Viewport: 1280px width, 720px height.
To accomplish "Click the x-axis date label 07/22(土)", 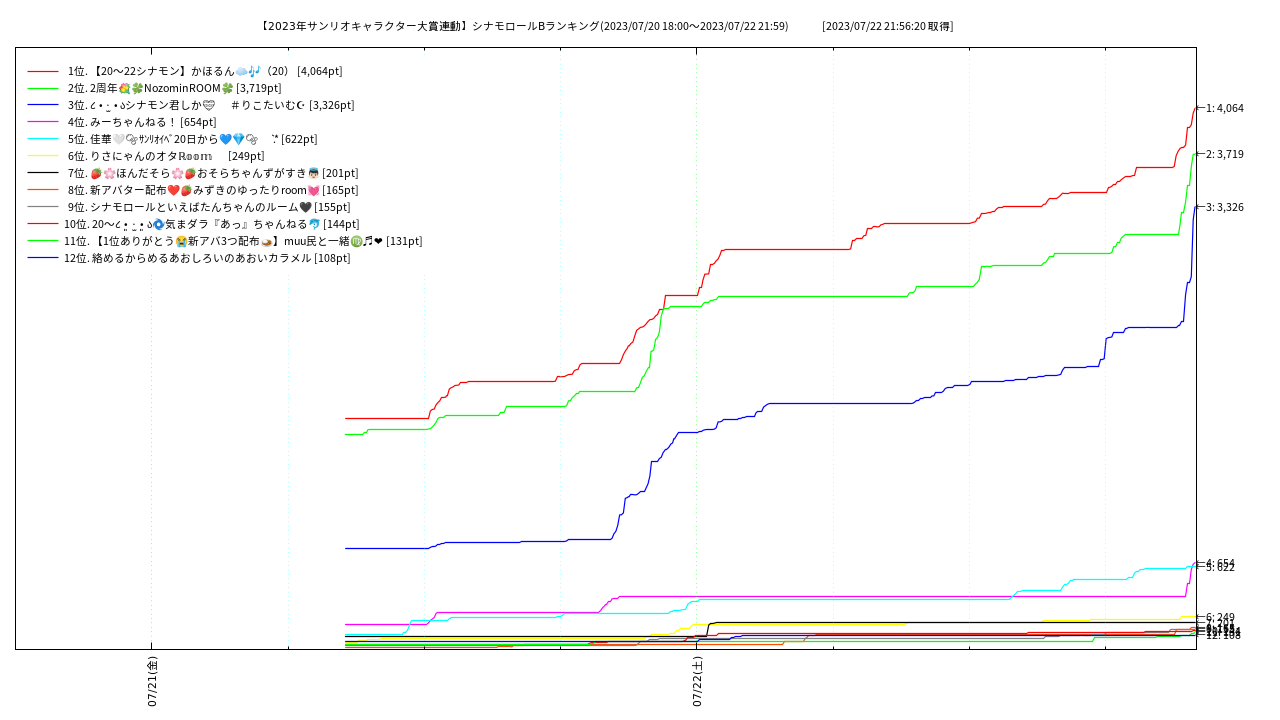I will pyautogui.click(x=697, y=682).
